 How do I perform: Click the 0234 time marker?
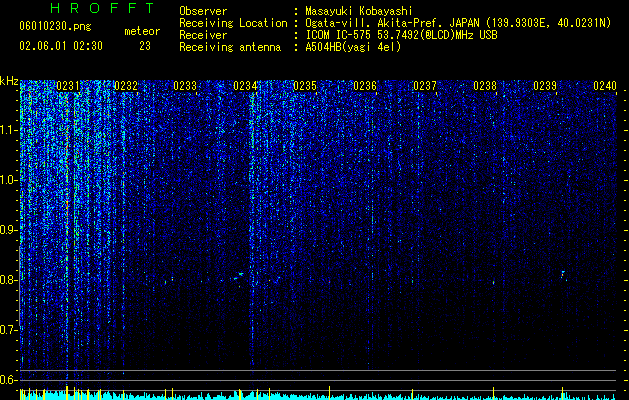click(245, 86)
